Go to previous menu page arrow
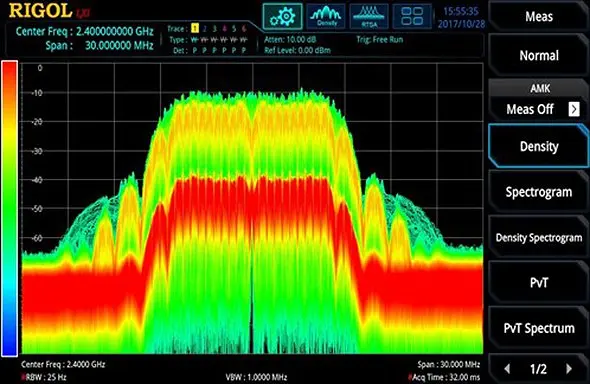 [x=507, y=369]
